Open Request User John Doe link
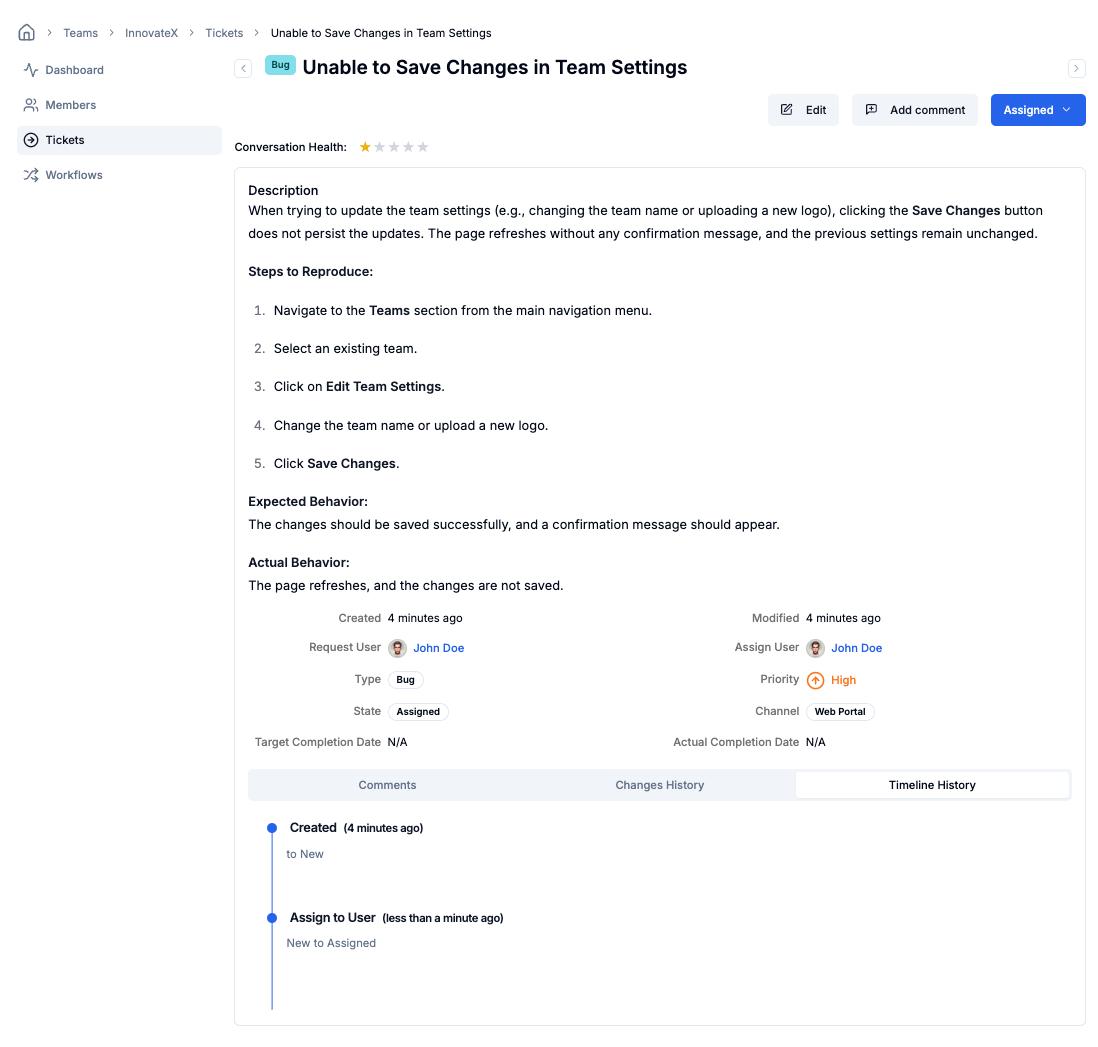 (x=438, y=648)
